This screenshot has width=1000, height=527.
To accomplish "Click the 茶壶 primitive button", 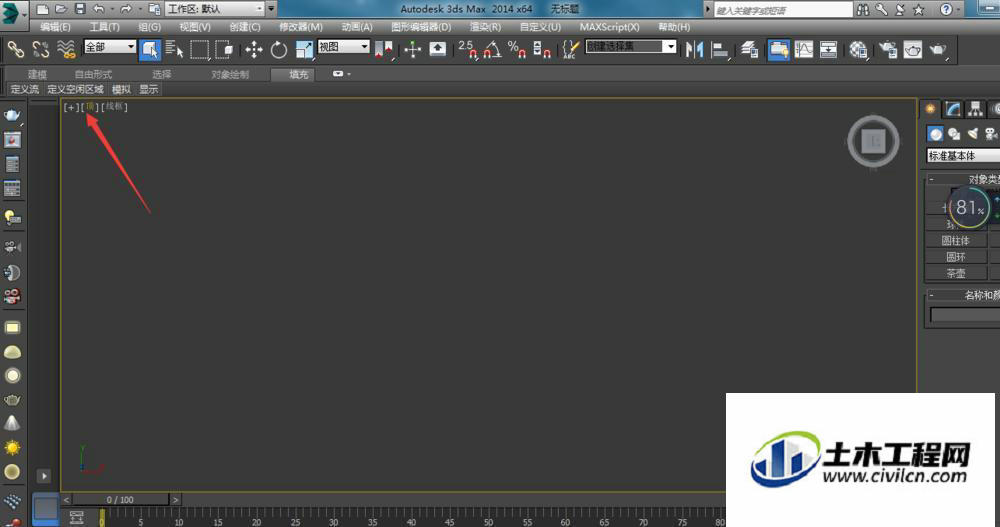I will (x=956, y=273).
